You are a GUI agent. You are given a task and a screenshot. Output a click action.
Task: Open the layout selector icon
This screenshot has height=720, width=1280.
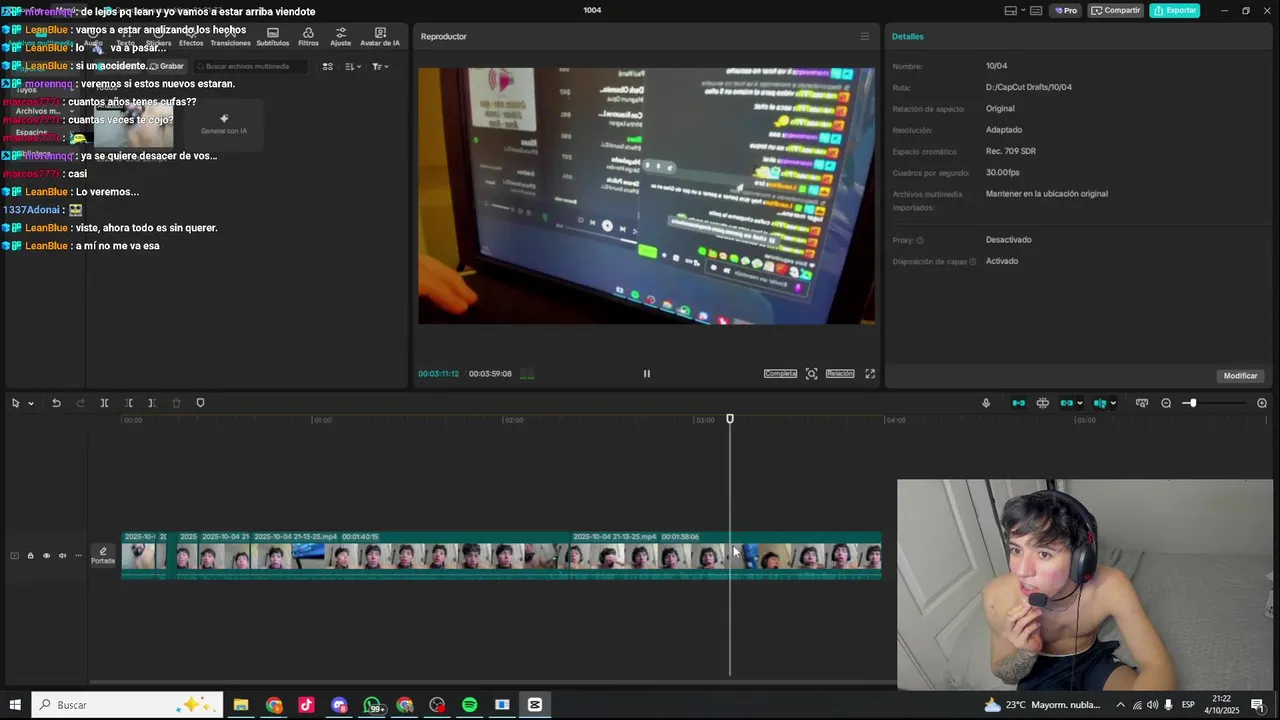(x=1011, y=10)
